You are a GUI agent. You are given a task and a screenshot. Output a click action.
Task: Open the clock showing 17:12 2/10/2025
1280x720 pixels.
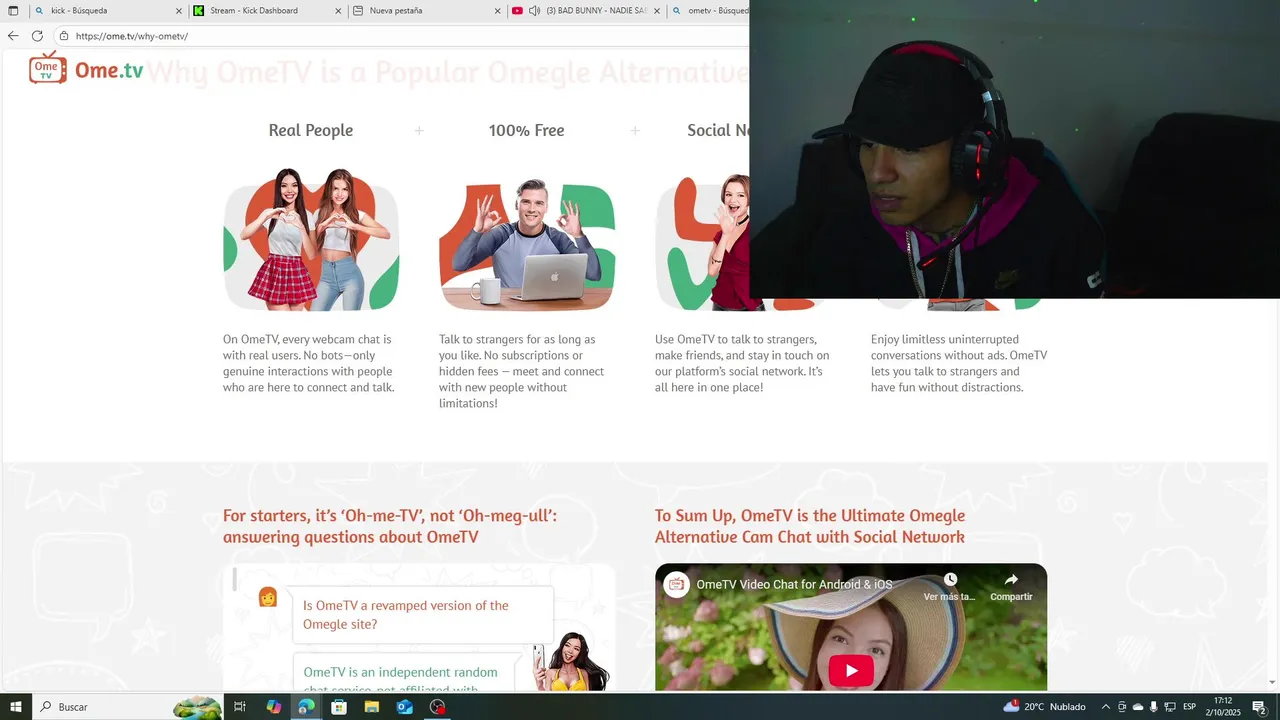(x=1222, y=707)
